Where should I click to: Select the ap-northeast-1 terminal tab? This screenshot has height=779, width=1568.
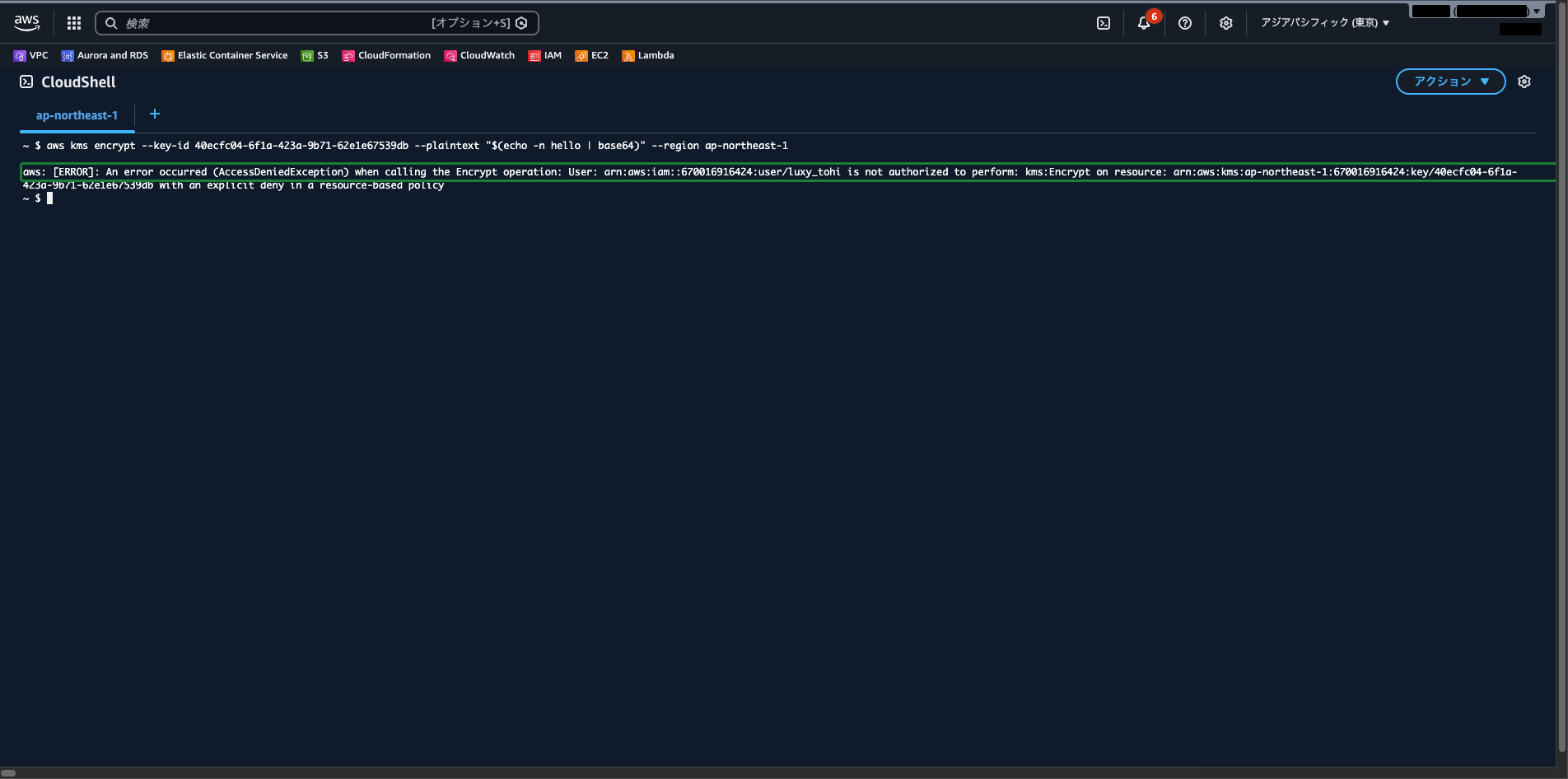pyautogui.click(x=77, y=115)
